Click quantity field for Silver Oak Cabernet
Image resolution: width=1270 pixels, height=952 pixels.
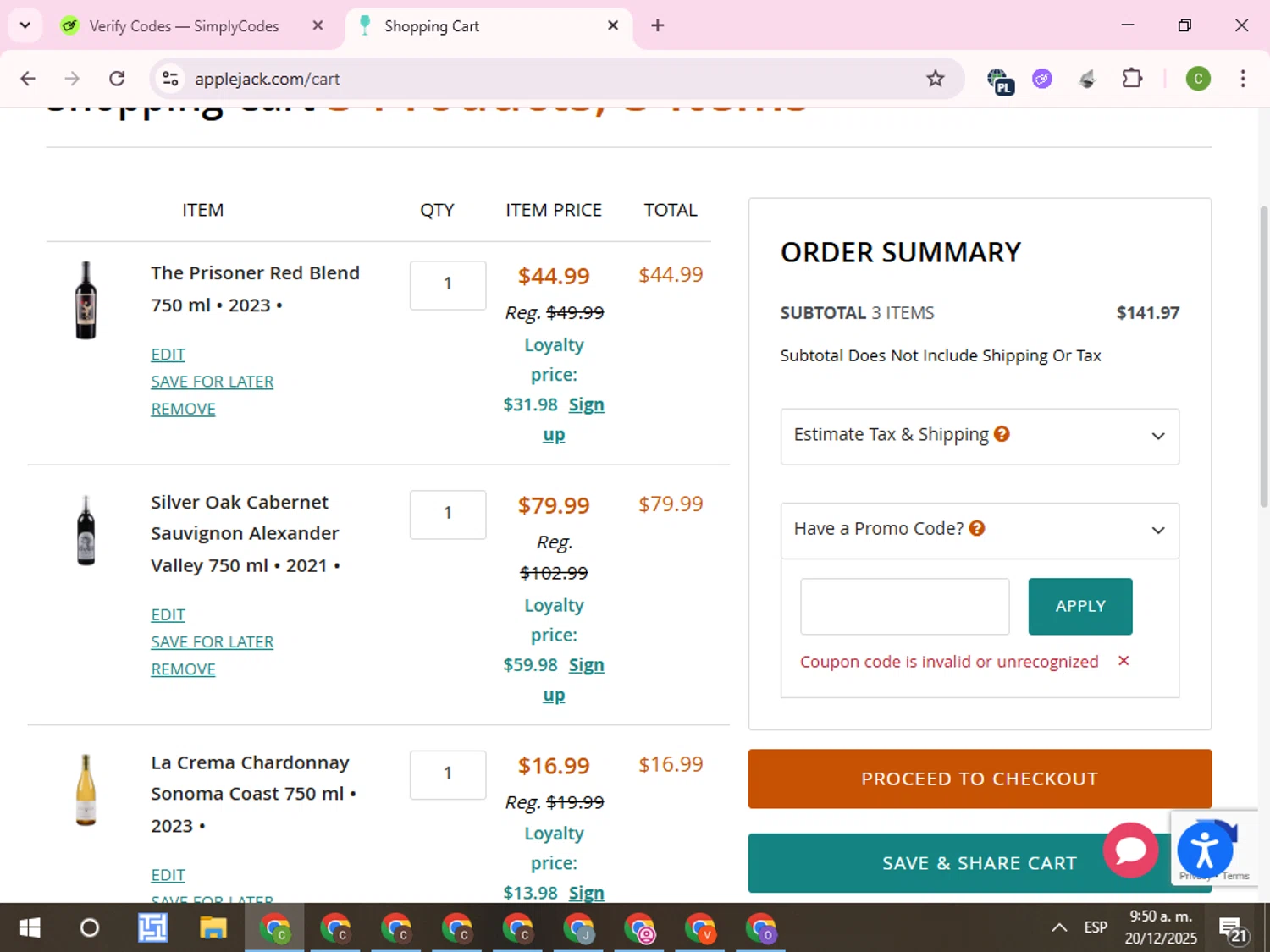pyautogui.click(x=448, y=515)
